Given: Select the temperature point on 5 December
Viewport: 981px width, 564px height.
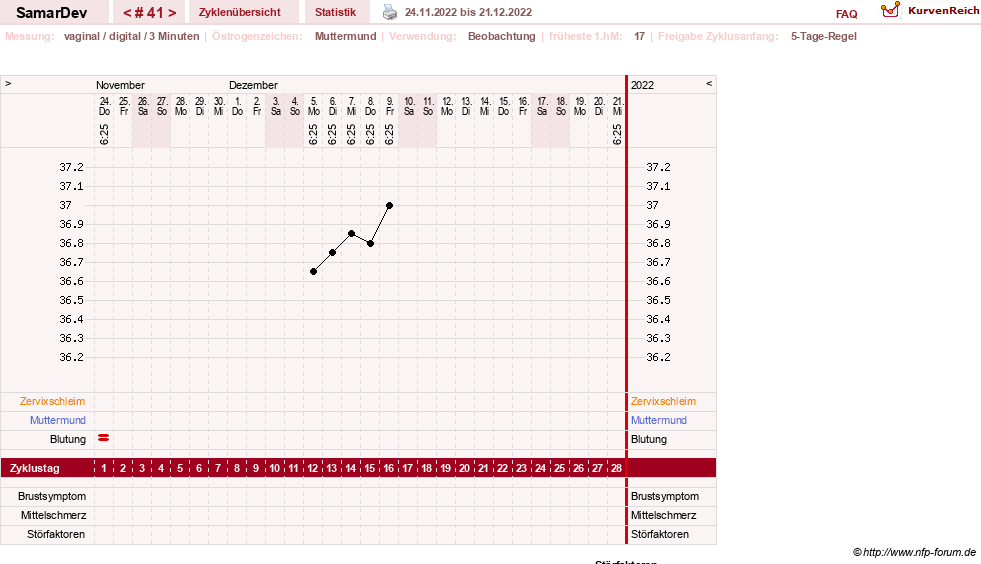Looking at the screenshot, I should [313, 272].
